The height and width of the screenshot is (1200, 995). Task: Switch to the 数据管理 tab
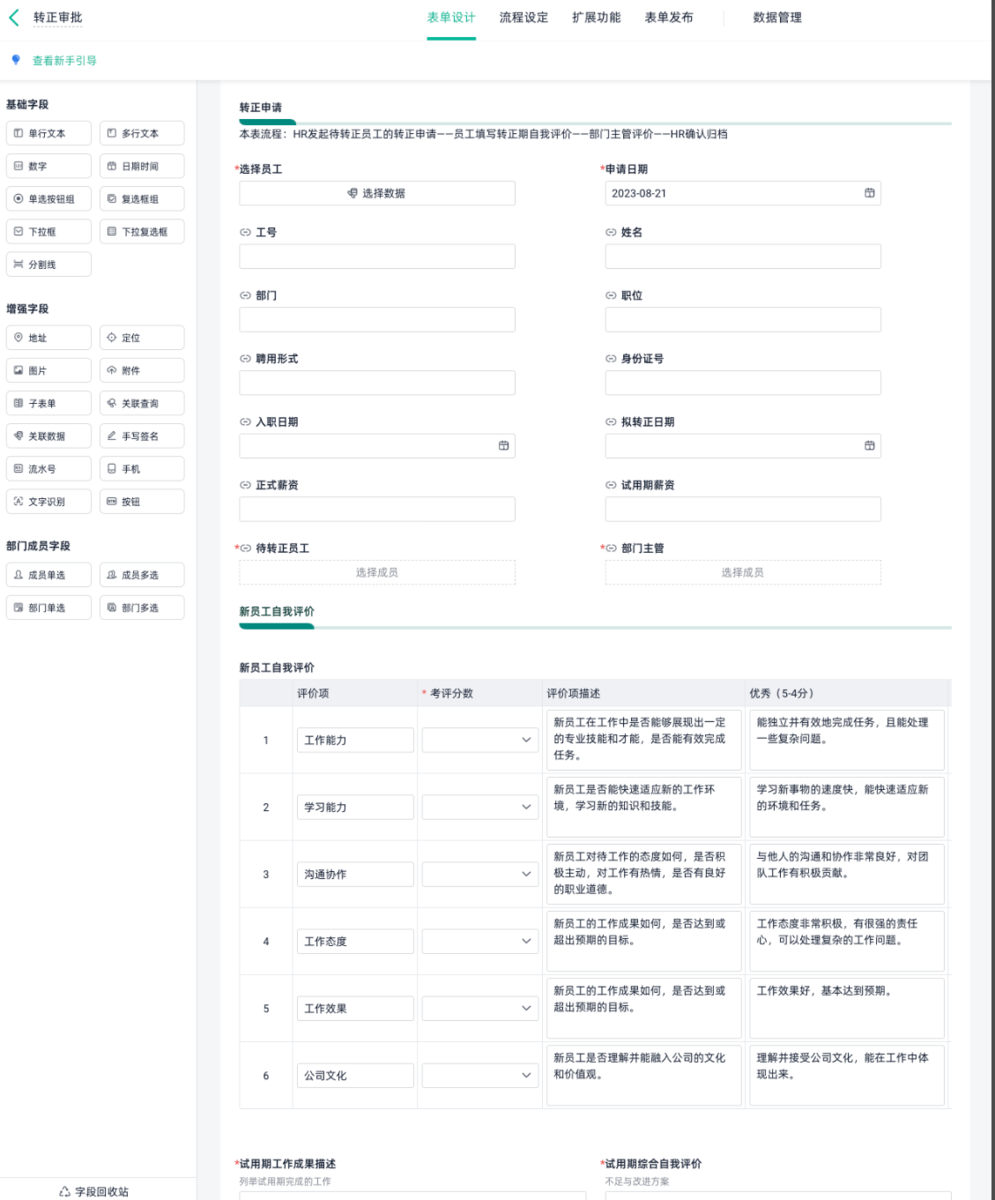(x=777, y=18)
